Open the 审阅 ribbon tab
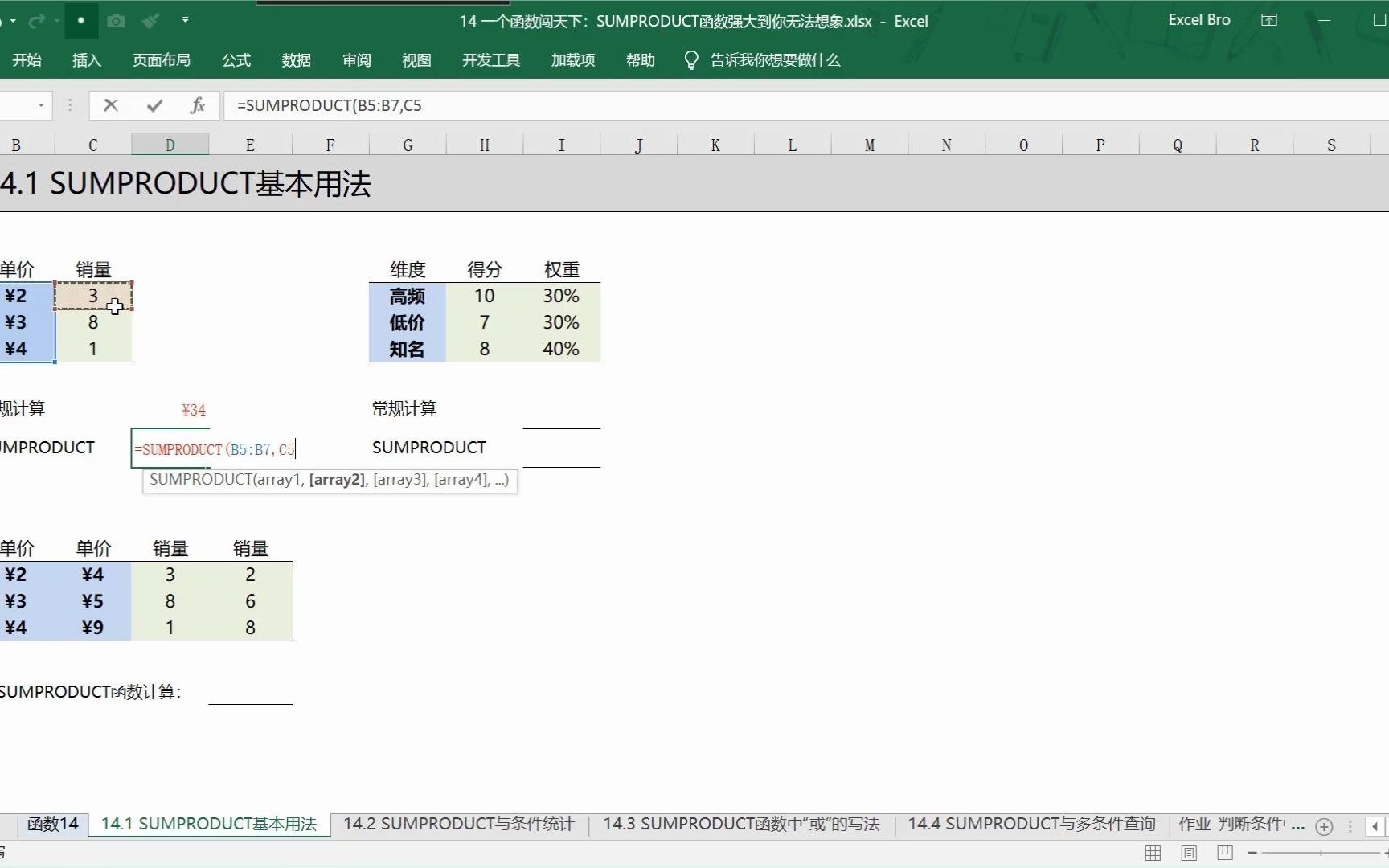The width and height of the screenshot is (1389, 868). (x=357, y=60)
